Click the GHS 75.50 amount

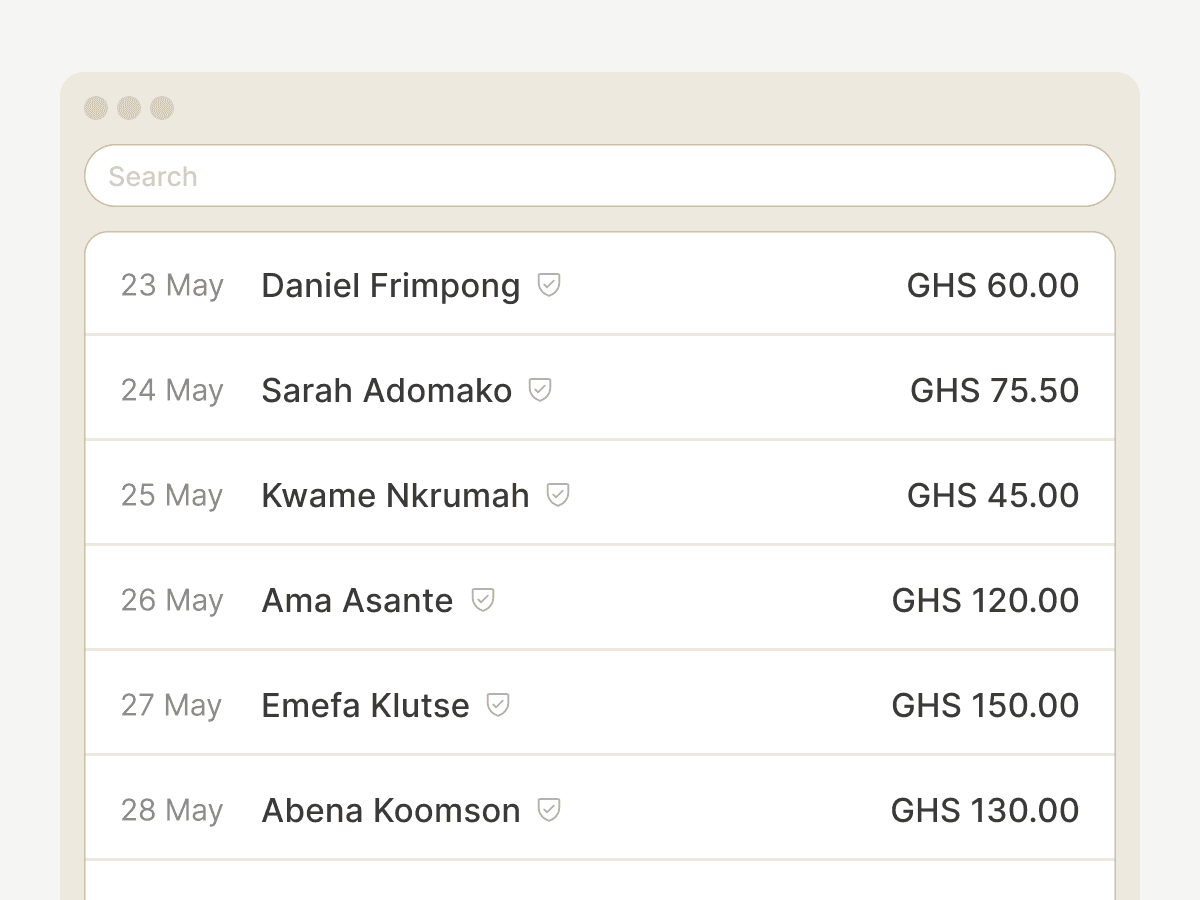pyautogui.click(x=995, y=390)
